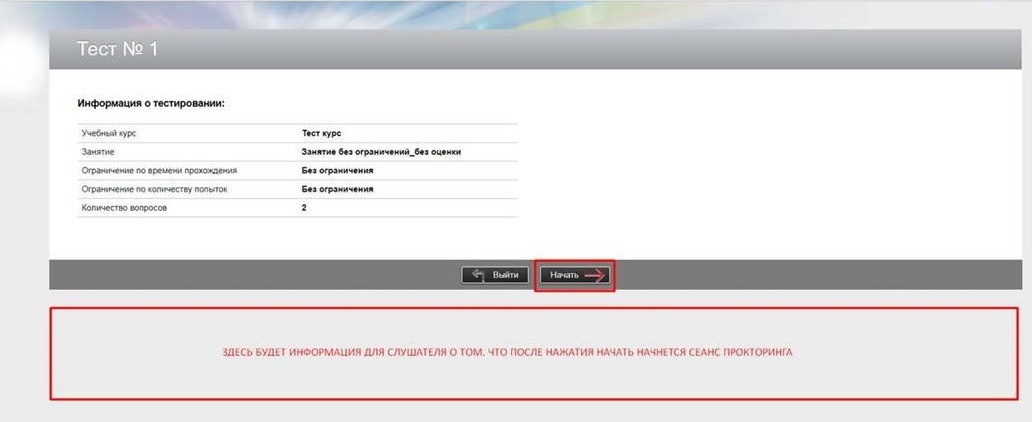Click the forward arrow icon on Начать

[594, 276]
